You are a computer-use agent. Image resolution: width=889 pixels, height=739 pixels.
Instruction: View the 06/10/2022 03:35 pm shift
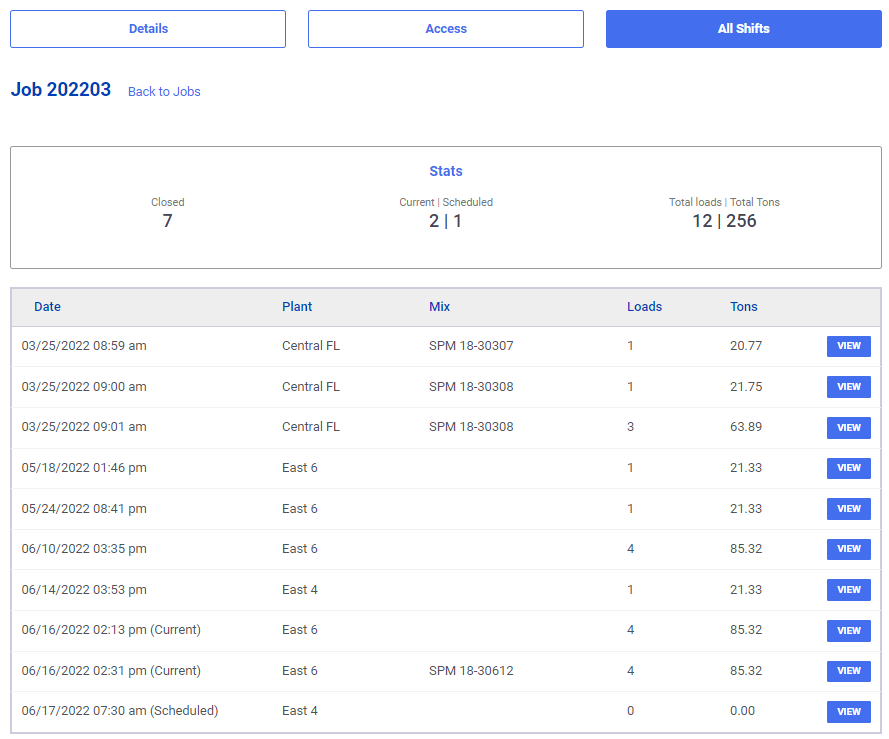click(848, 549)
